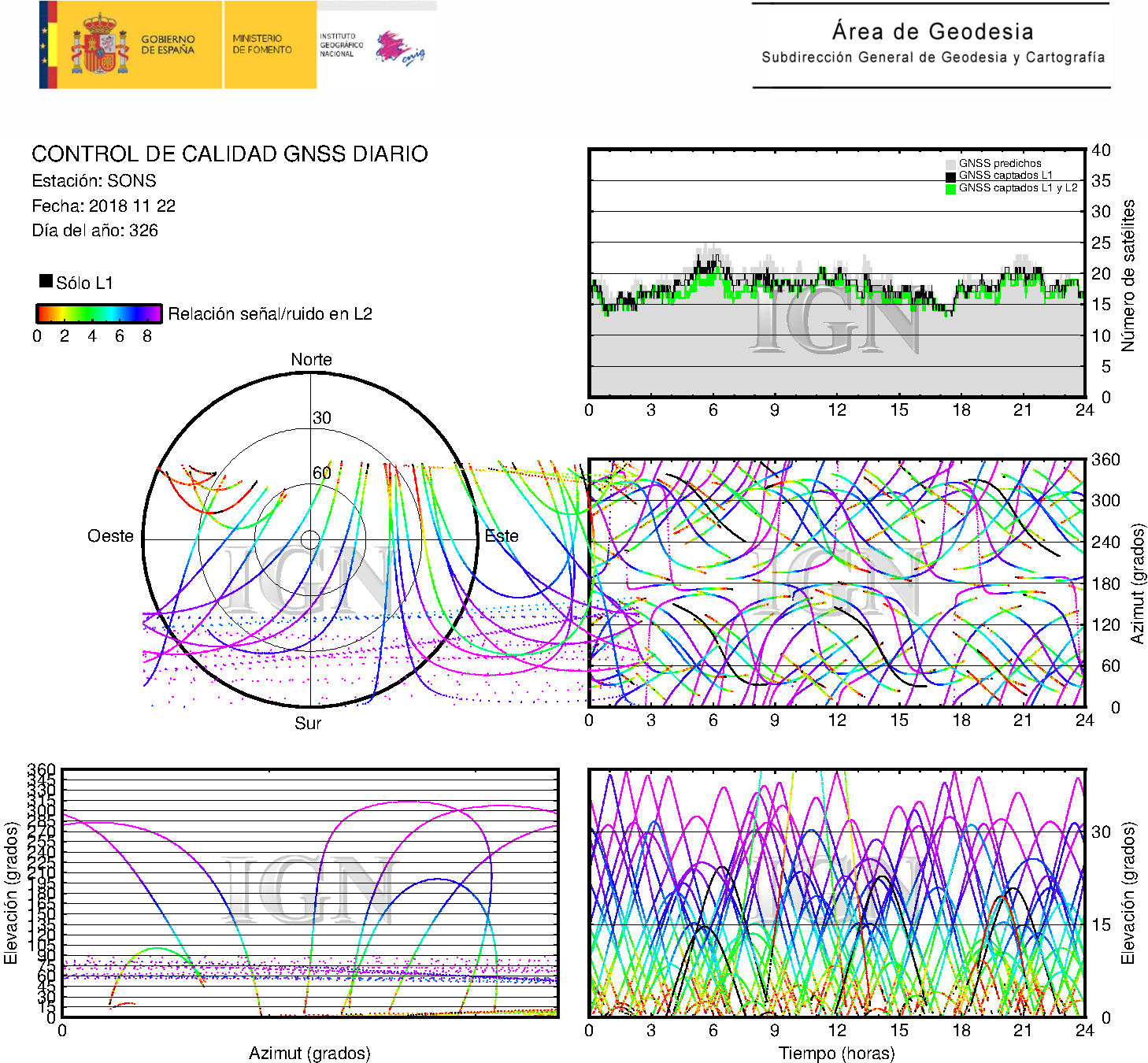Click the Número de satélites axis title

pos(1128,275)
